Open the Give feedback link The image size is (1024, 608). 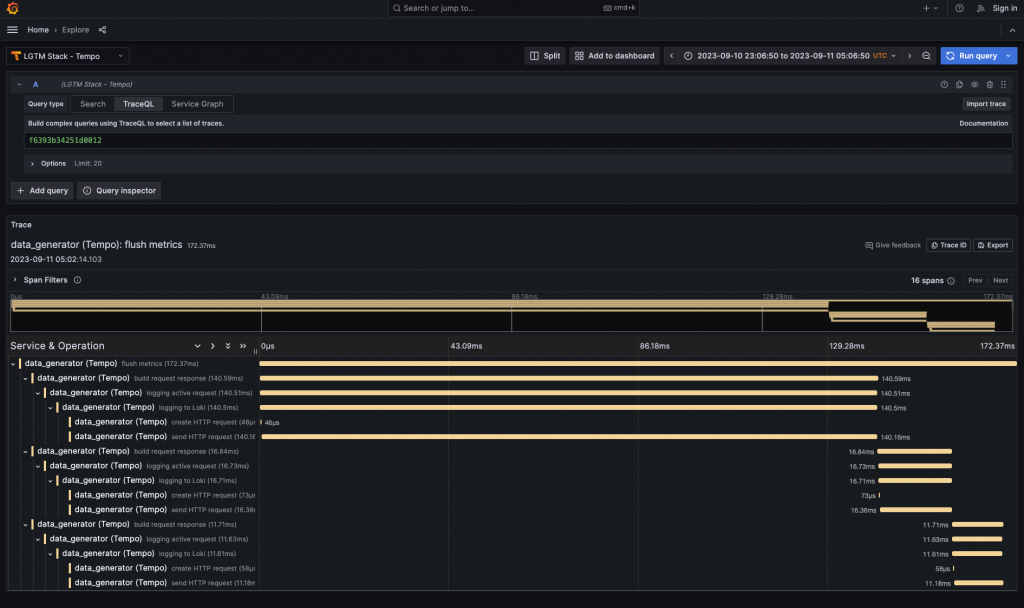point(893,246)
